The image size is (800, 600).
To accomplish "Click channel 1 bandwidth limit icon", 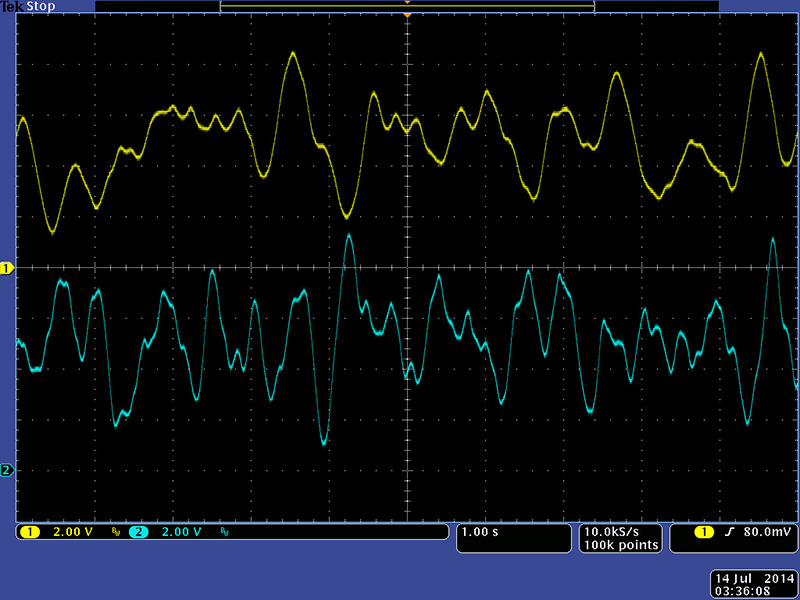I will (x=115, y=532).
